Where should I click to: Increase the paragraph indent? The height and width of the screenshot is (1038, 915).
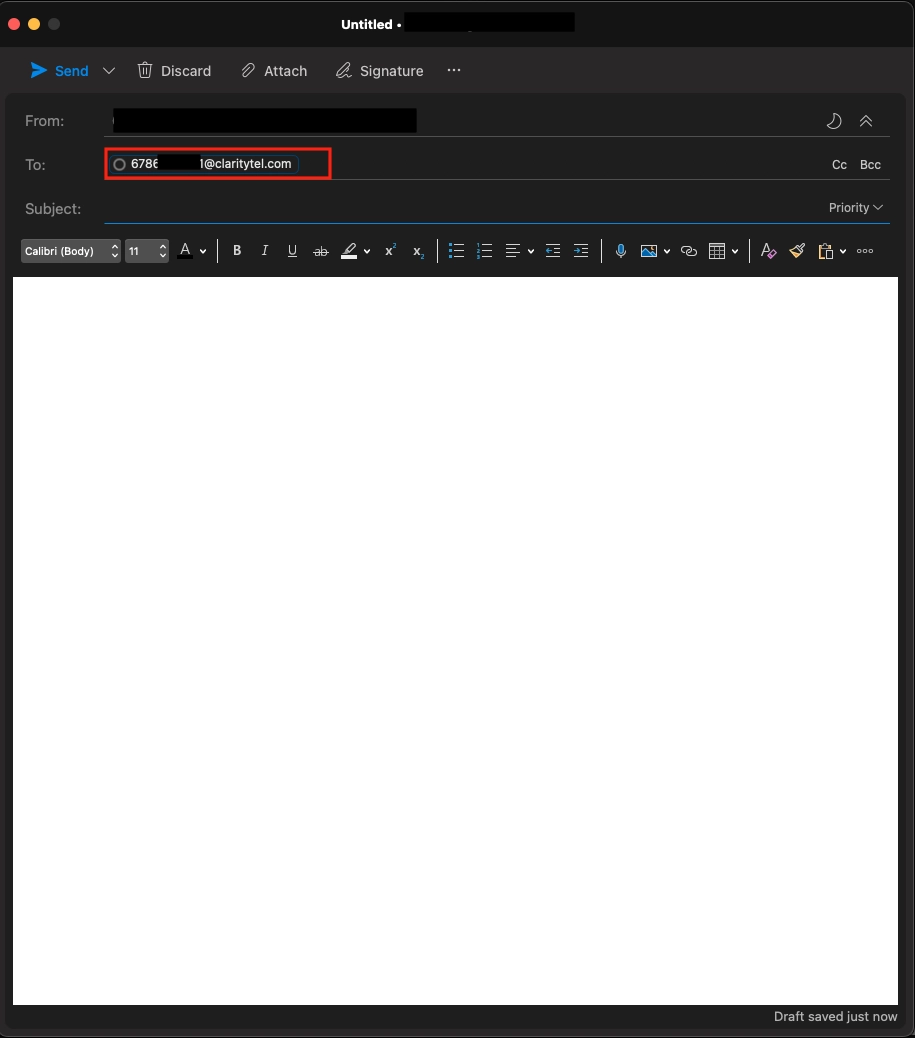click(x=581, y=251)
